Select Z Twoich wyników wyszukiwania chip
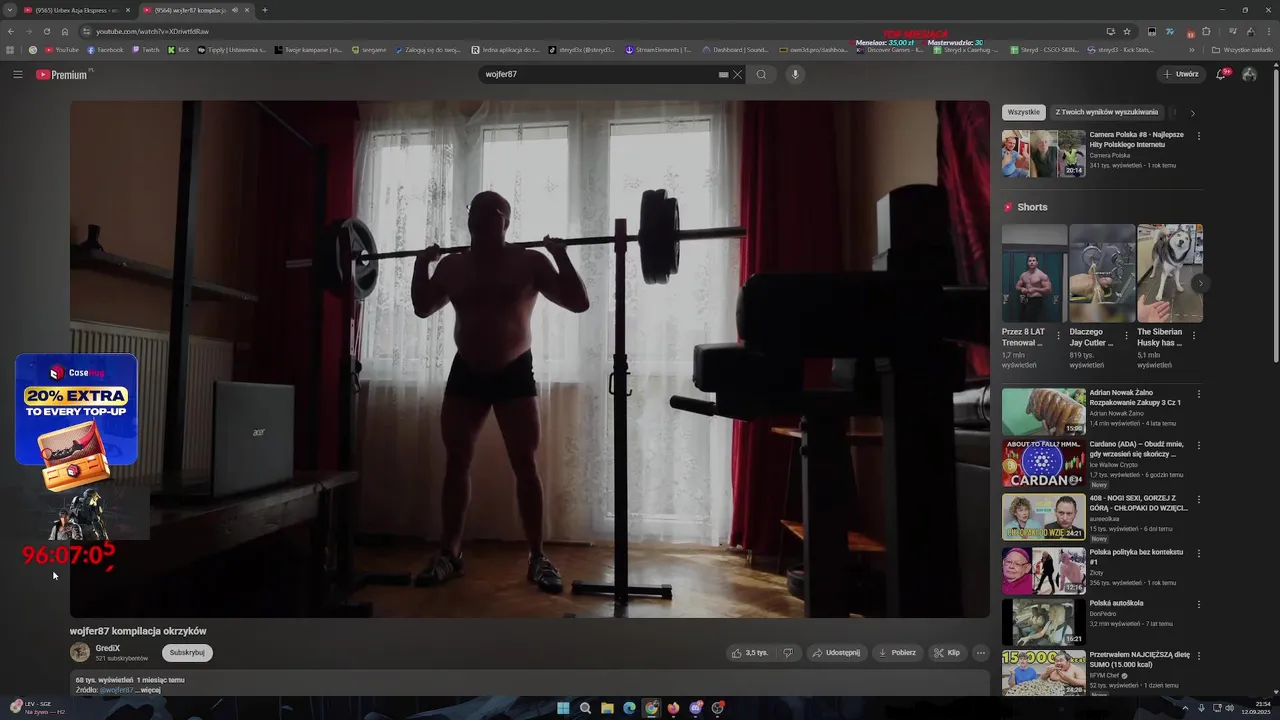Viewport: 1280px width, 720px height. pyautogui.click(x=1107, y=112)
